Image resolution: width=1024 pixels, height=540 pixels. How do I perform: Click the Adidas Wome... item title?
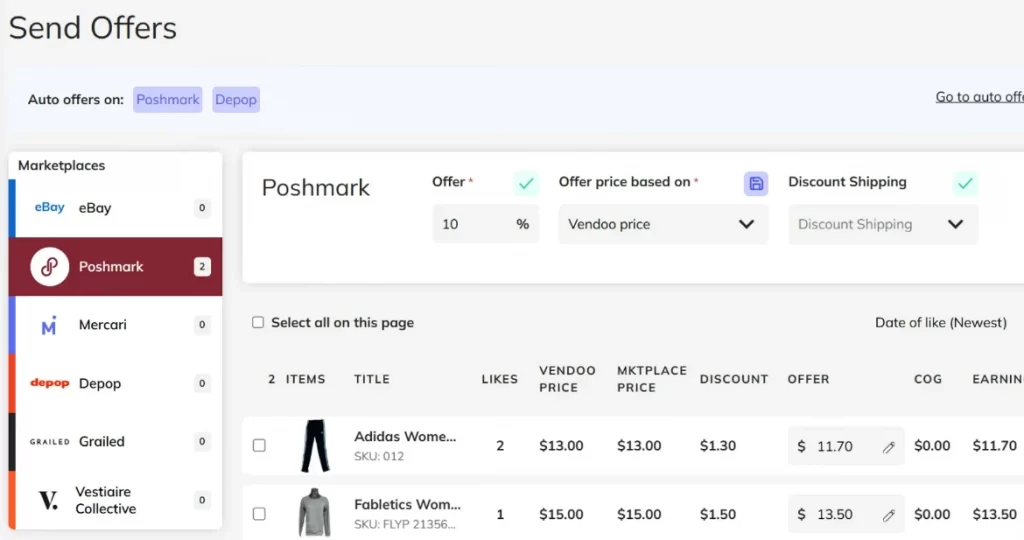pyautogui.click(x=405, y=436)
